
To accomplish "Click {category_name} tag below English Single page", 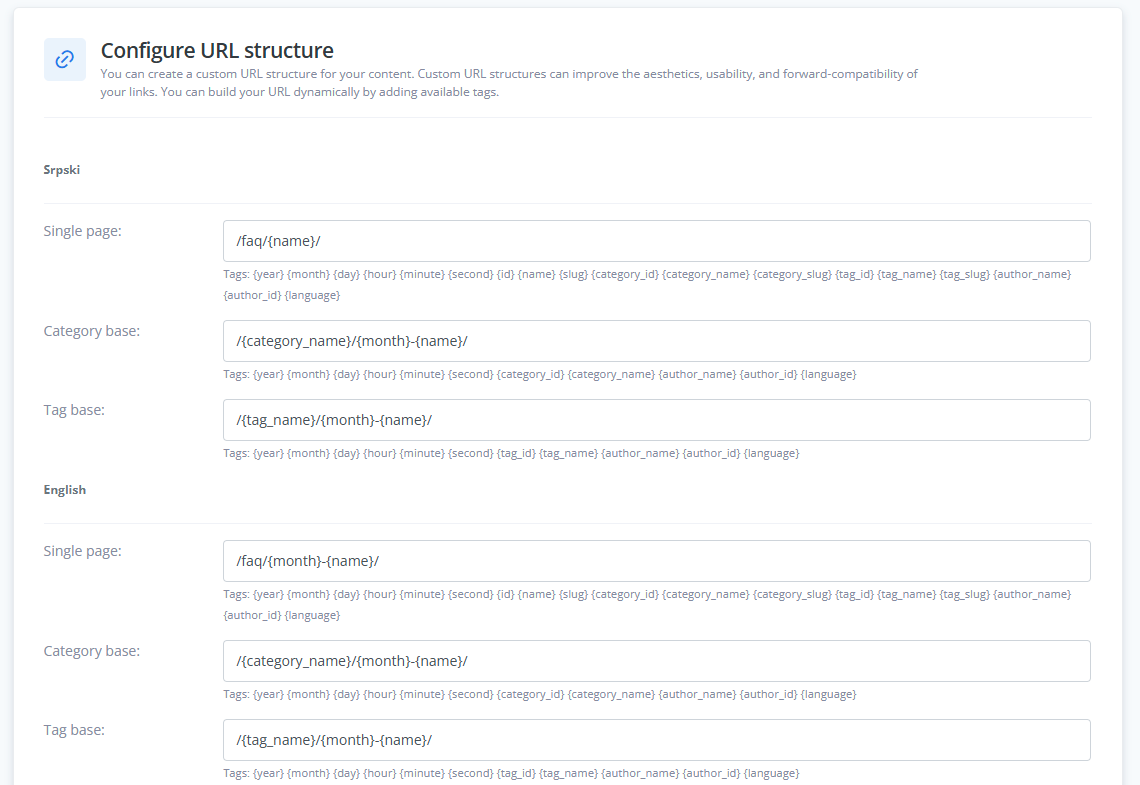I will 706,595.
